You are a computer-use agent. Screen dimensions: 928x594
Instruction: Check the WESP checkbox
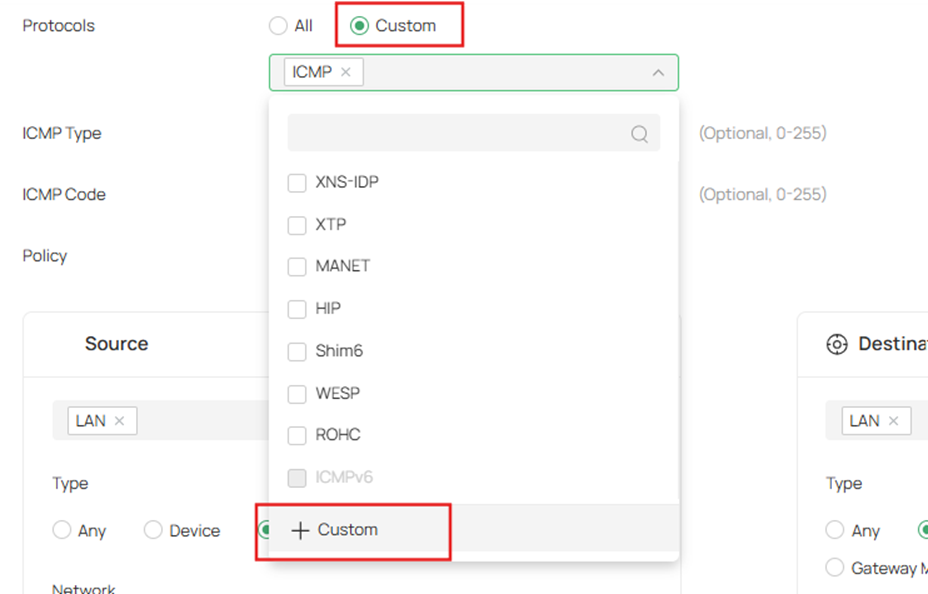point(297,393)
